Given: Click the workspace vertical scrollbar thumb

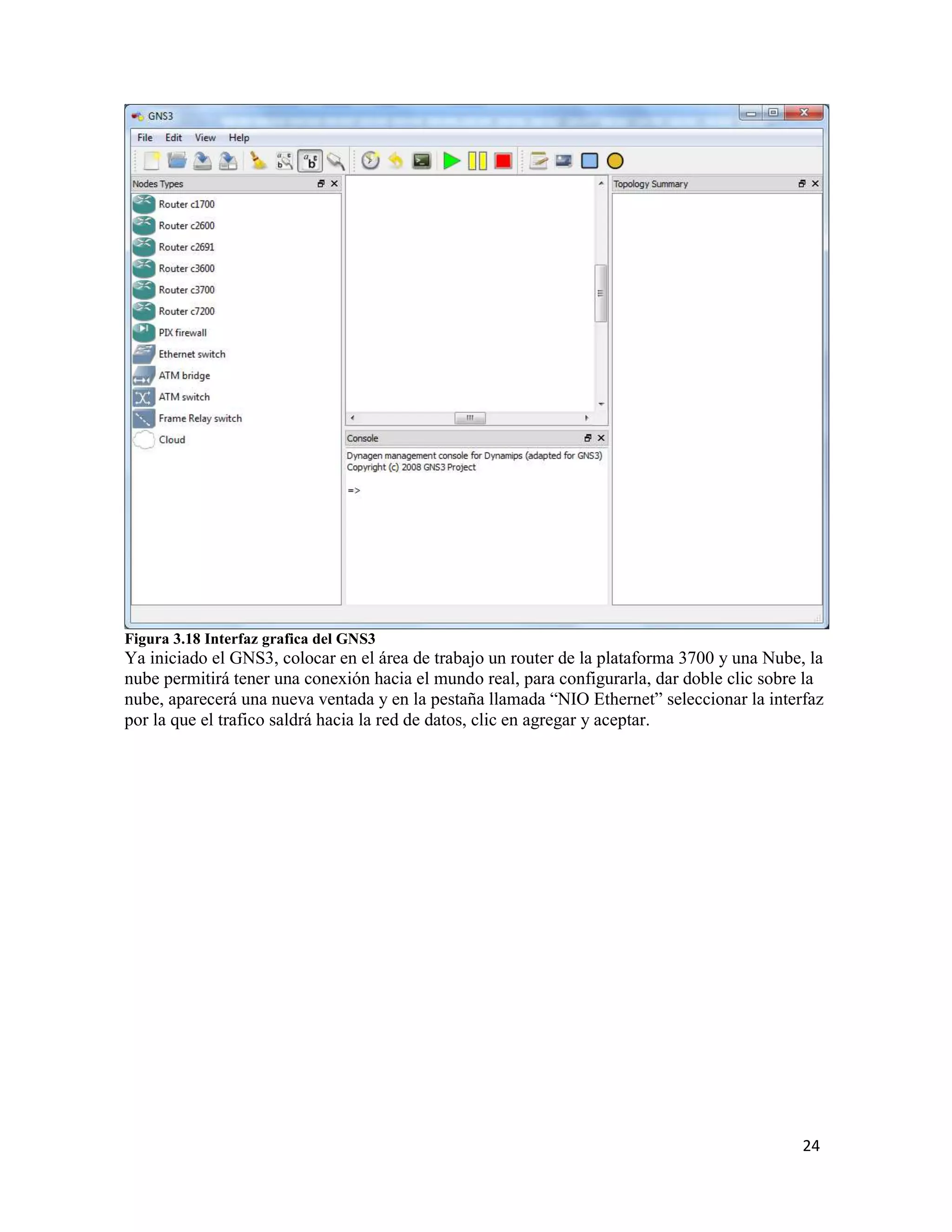Looking at the screenshot, I should coord(601,293).
